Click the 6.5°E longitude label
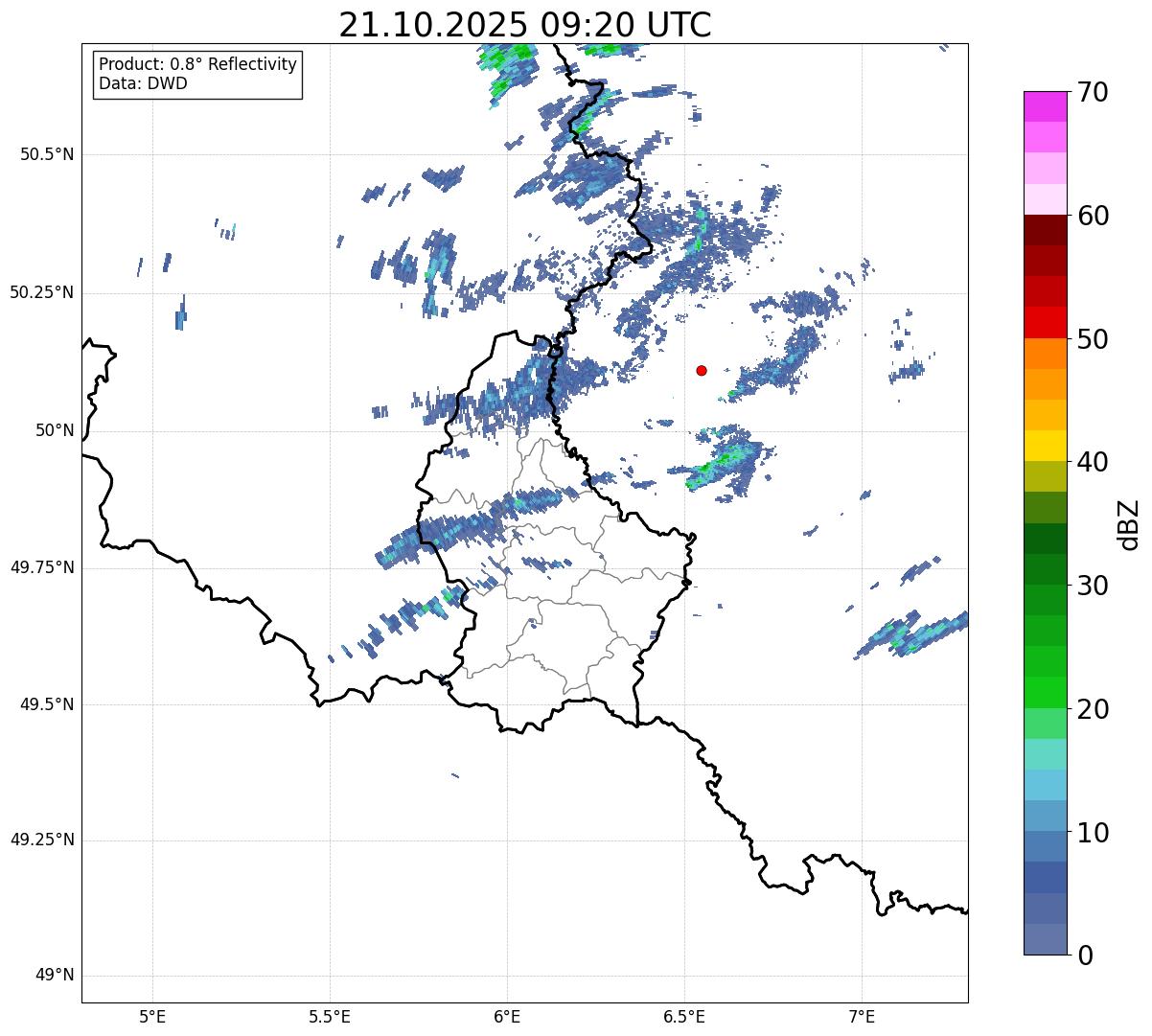Viewport: 1152px width, 1036px height. pyautogui.click(x=684, y=1017)
